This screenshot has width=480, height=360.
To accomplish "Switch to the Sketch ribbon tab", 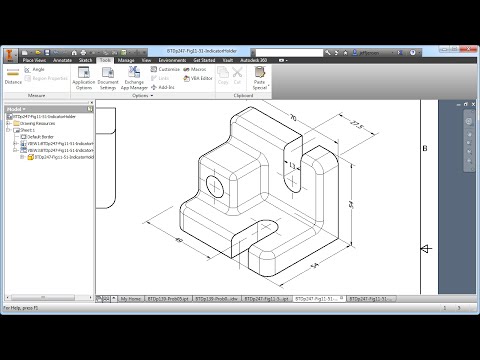I will (85, 60).
